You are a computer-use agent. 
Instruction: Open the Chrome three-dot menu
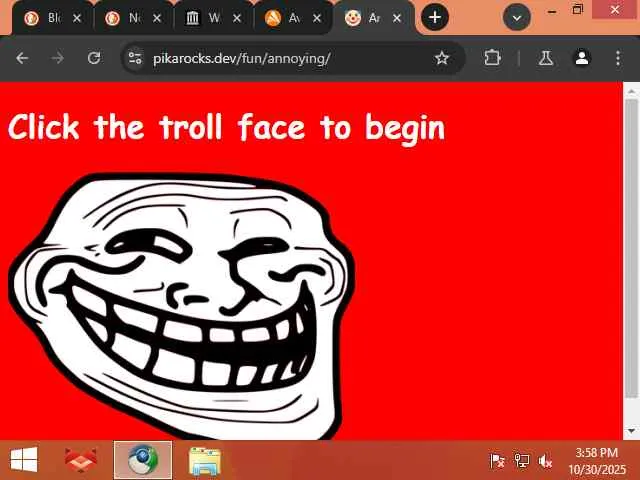click(x=618, y=58)
